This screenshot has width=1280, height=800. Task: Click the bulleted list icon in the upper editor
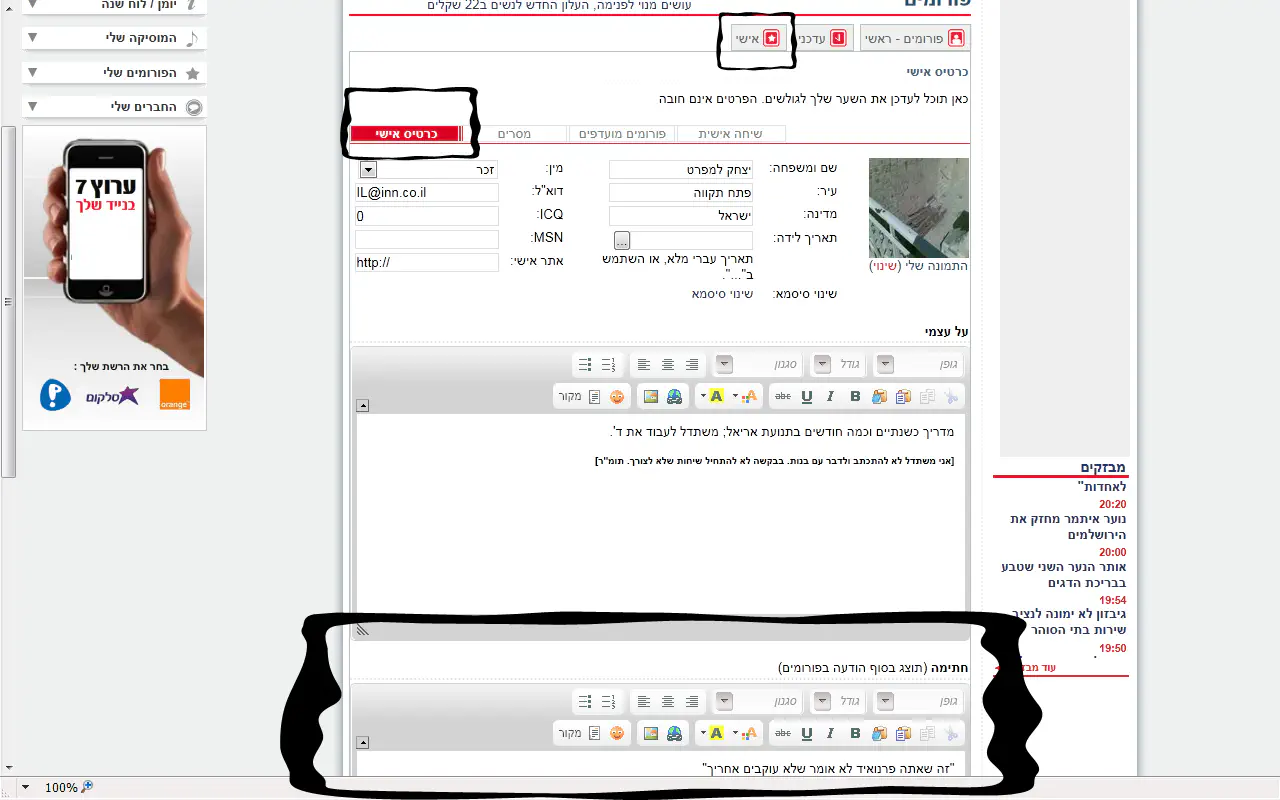[x=586, y=364]
